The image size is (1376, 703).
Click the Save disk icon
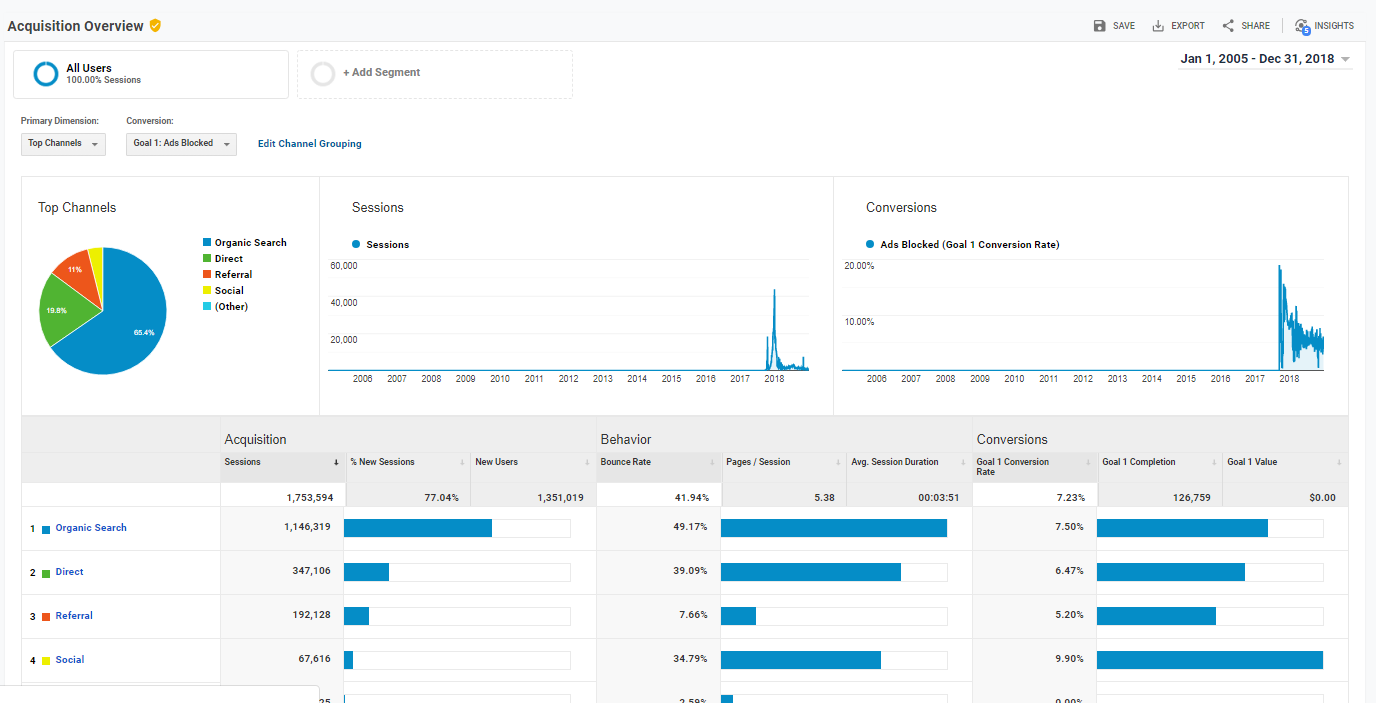pos(1100,26)
